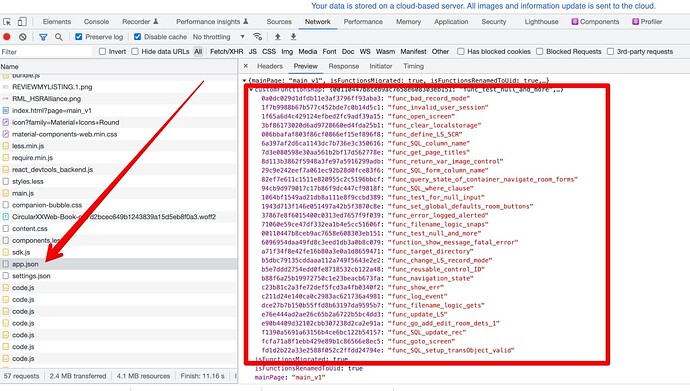This screenshot has width=690, height=391.
Task: Select the func_open_screen value
Action: point(422,117)
